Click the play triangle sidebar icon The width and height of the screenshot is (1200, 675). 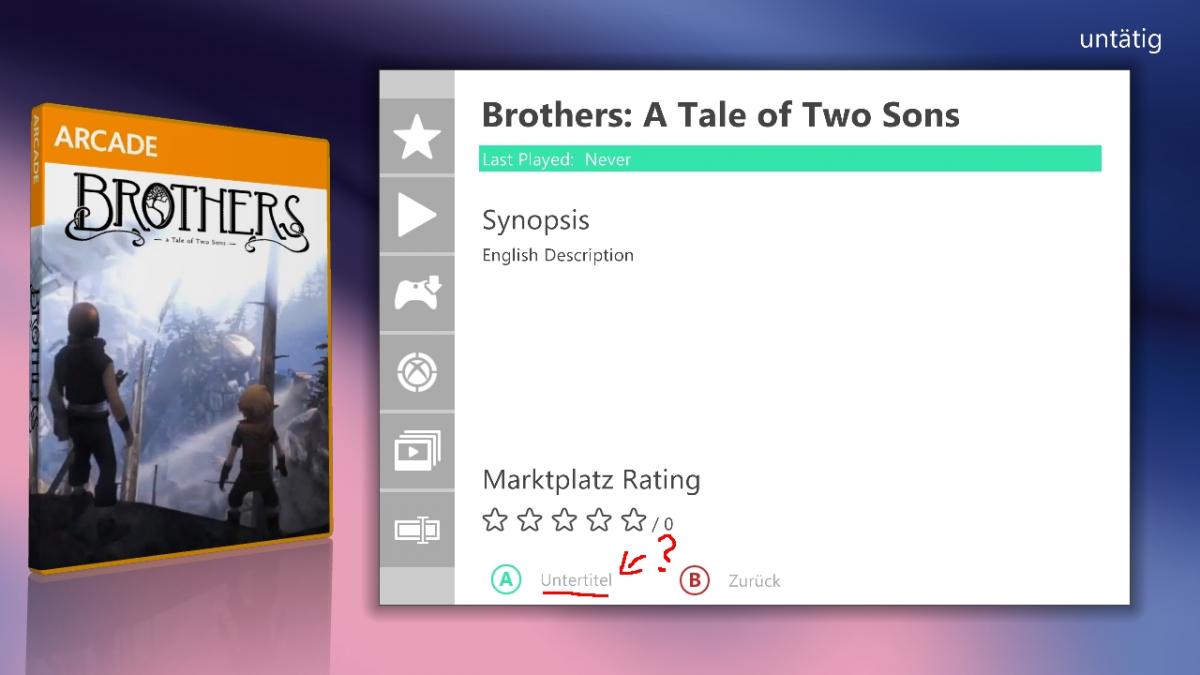coord(417,216)
